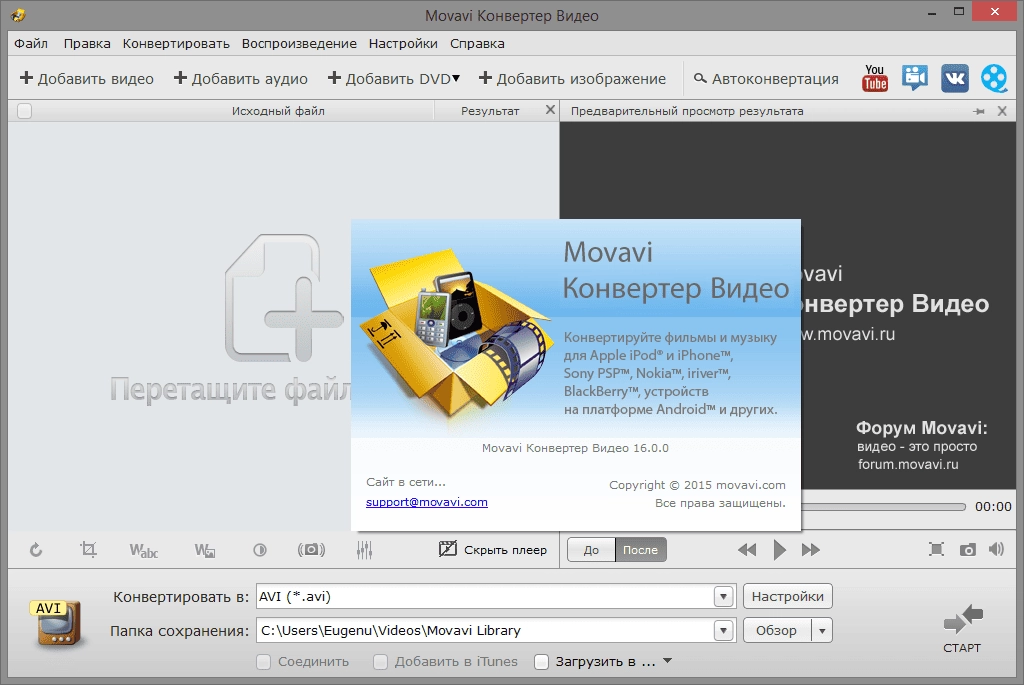Open support@movavi.com email link

click(426, 502)
